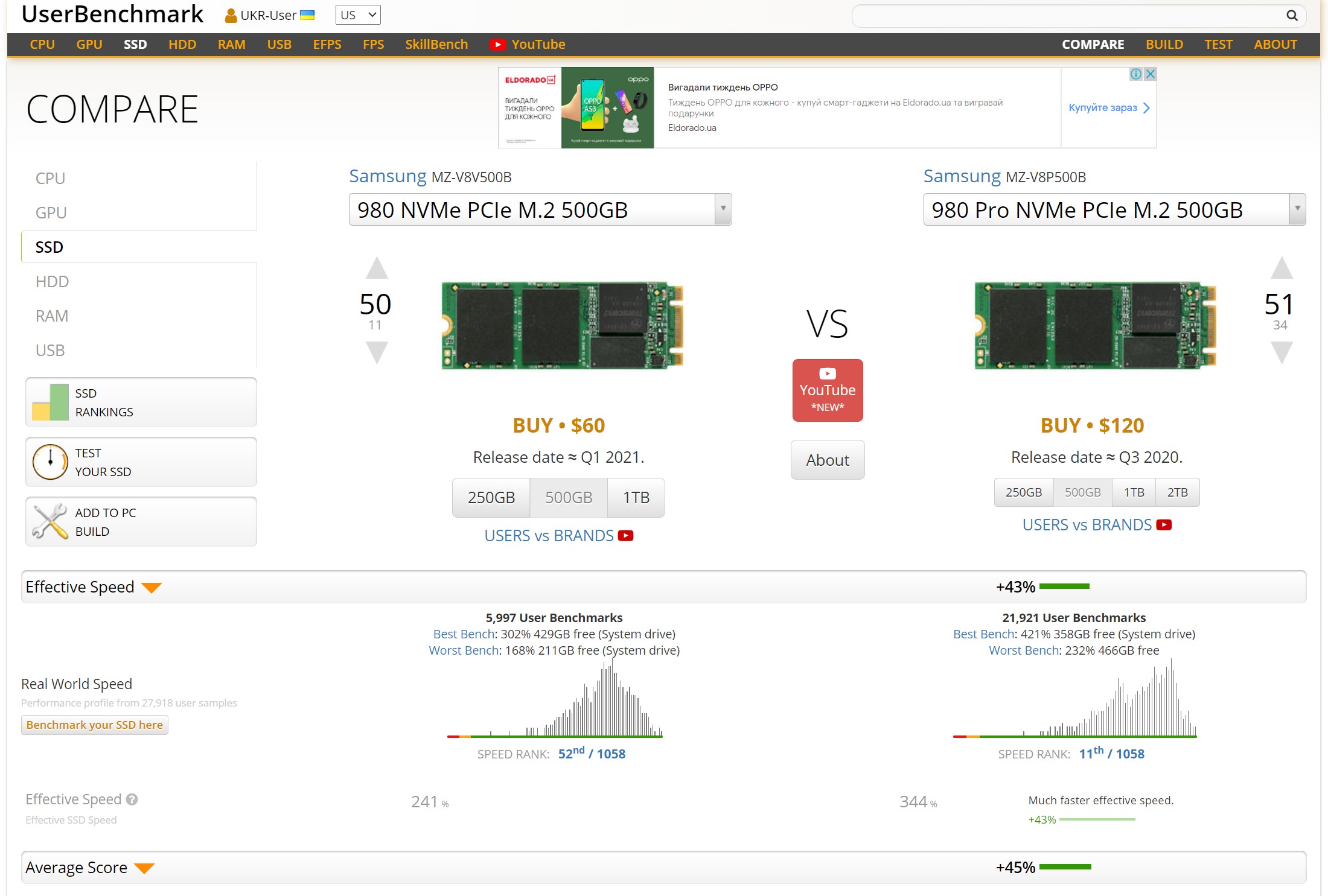Click the Ukraine flag icon

click(307, 15)
